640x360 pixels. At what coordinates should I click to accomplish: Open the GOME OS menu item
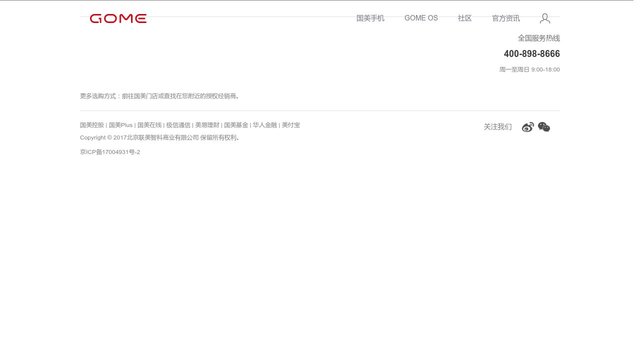421,18
